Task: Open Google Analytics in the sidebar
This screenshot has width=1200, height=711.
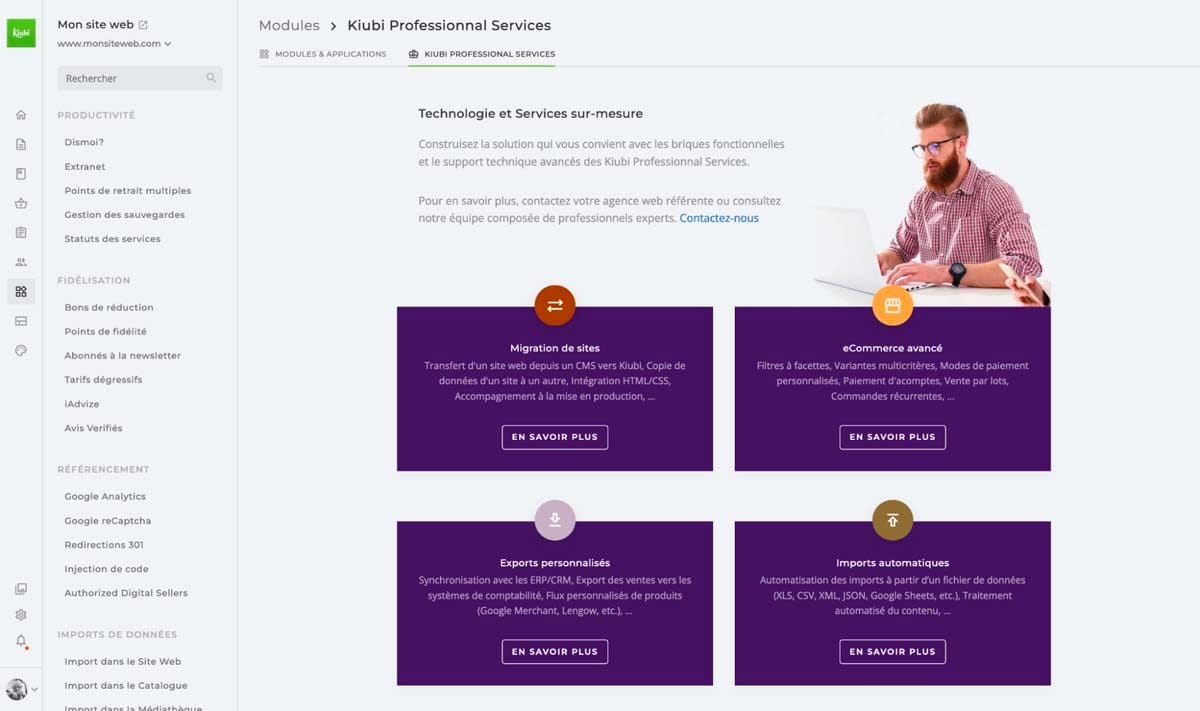Action: [105, 497]
